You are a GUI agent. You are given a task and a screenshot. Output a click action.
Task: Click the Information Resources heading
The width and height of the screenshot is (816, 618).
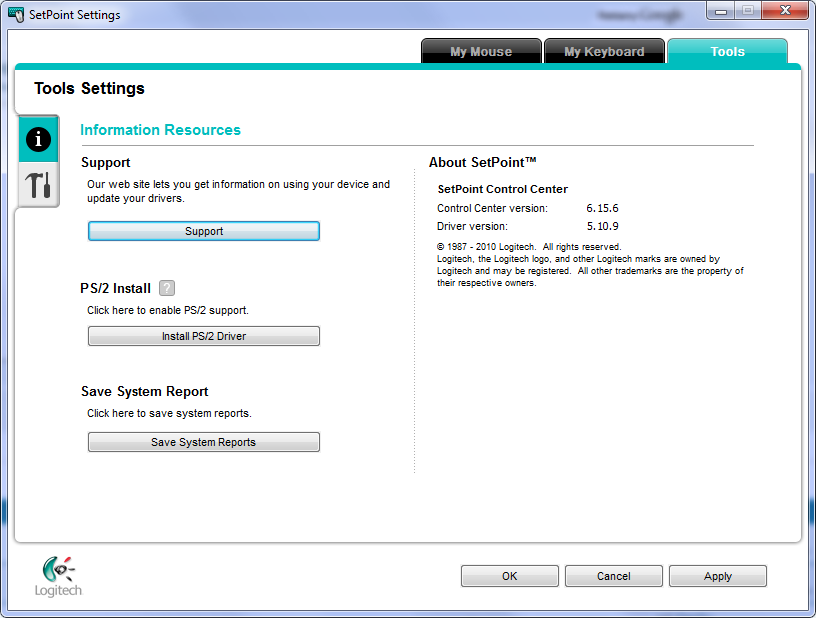click(x=160, y=130)
